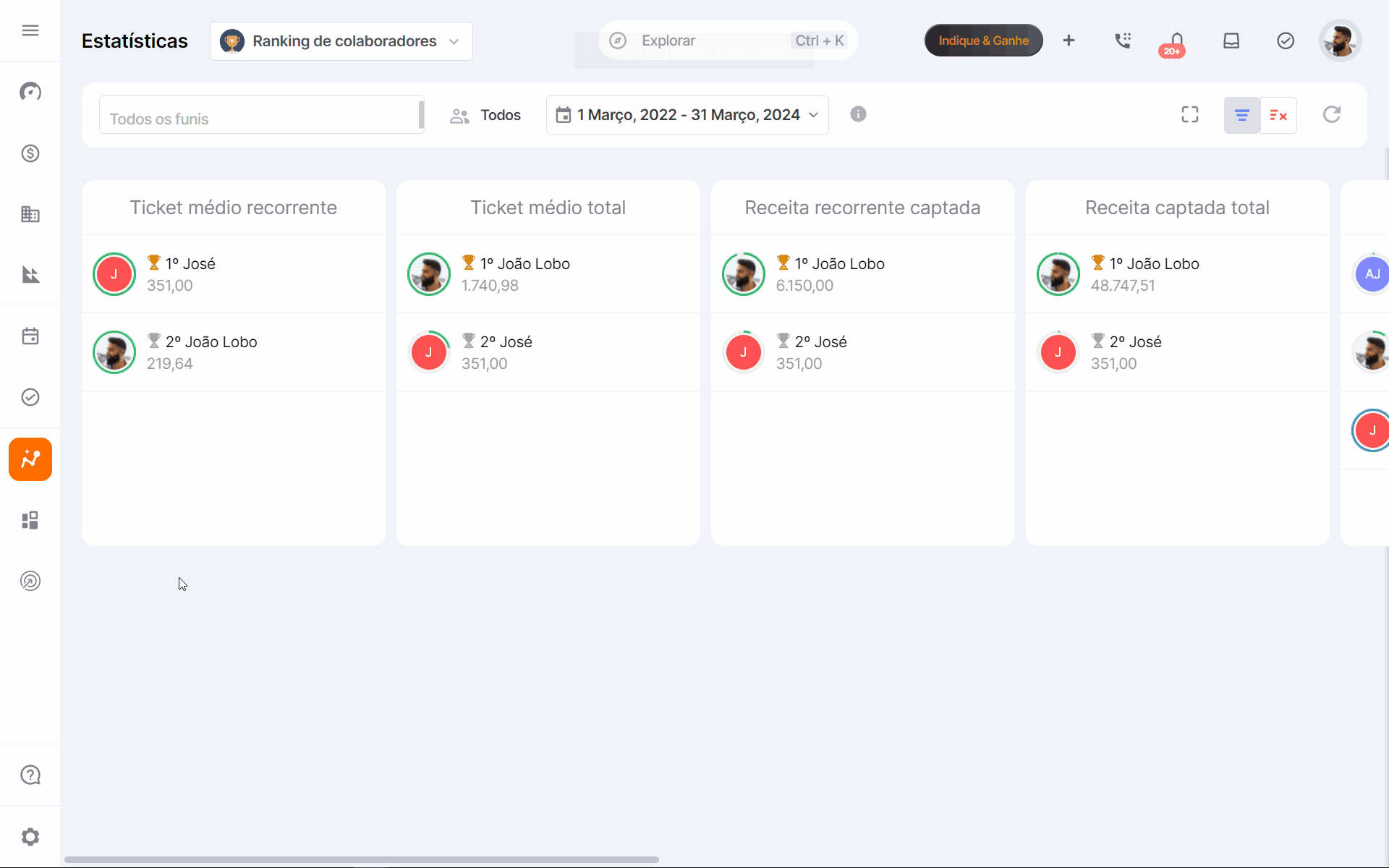Click the horizontal scrollbar at bottom

[362, 859]
